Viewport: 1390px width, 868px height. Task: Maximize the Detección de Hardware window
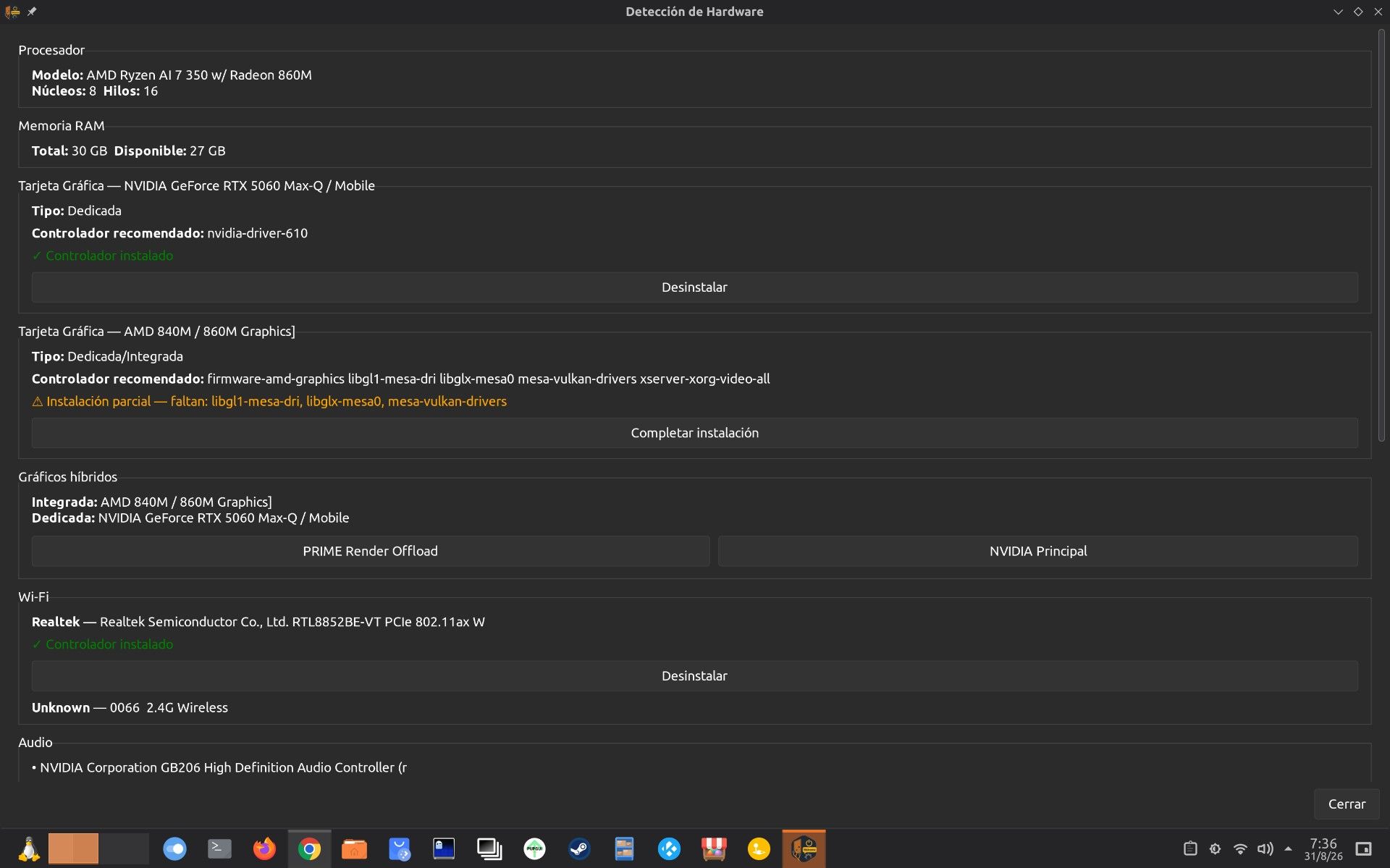coord(1358,12)
